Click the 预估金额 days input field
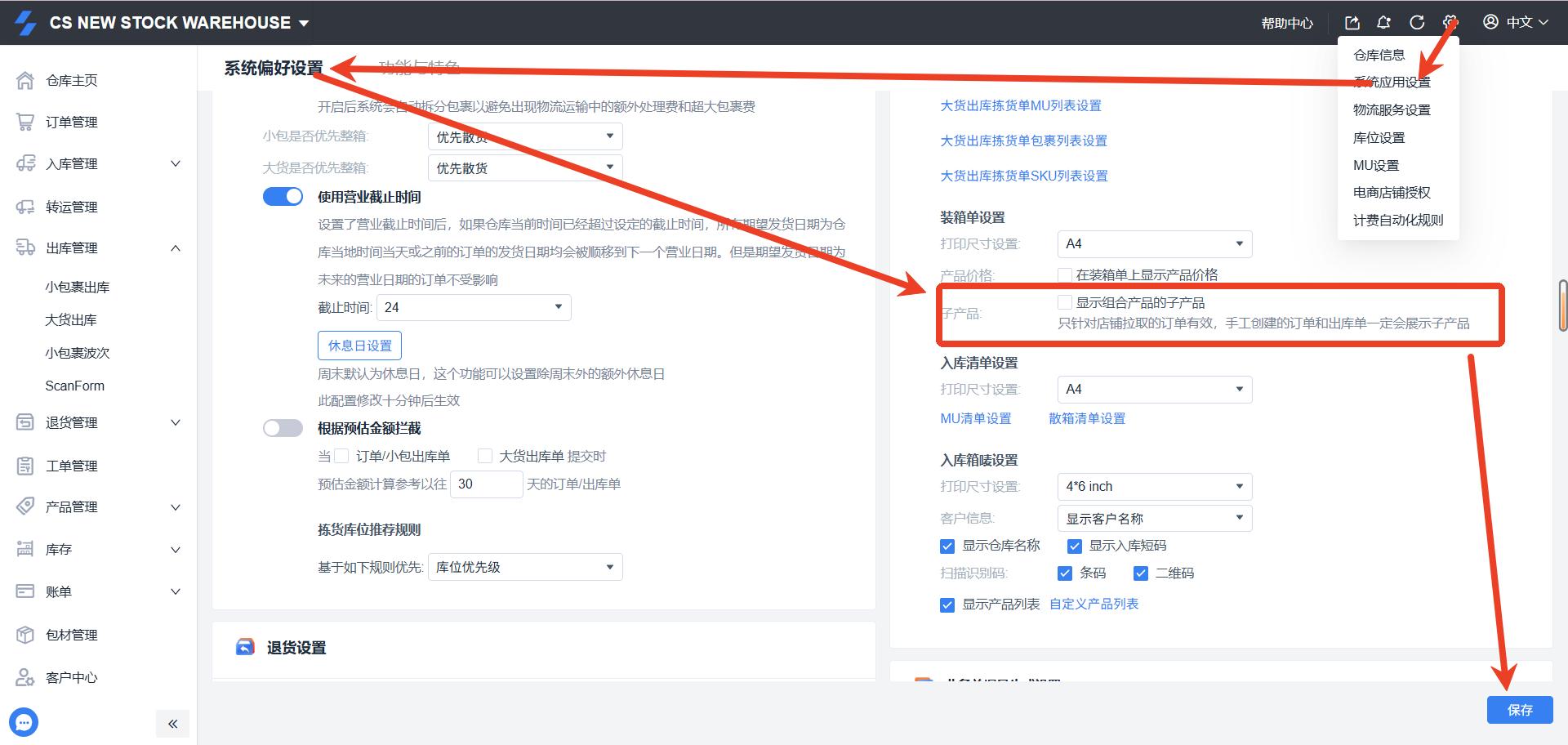This screenshot has height=745, width=1568. point(486,484)
